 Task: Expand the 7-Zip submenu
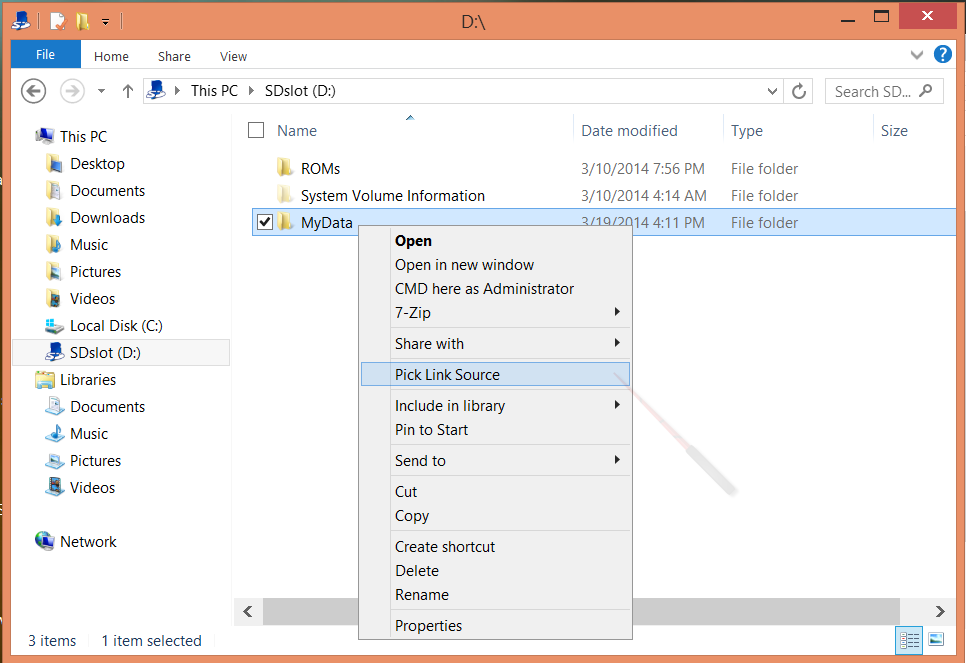(x=617, y=312)
